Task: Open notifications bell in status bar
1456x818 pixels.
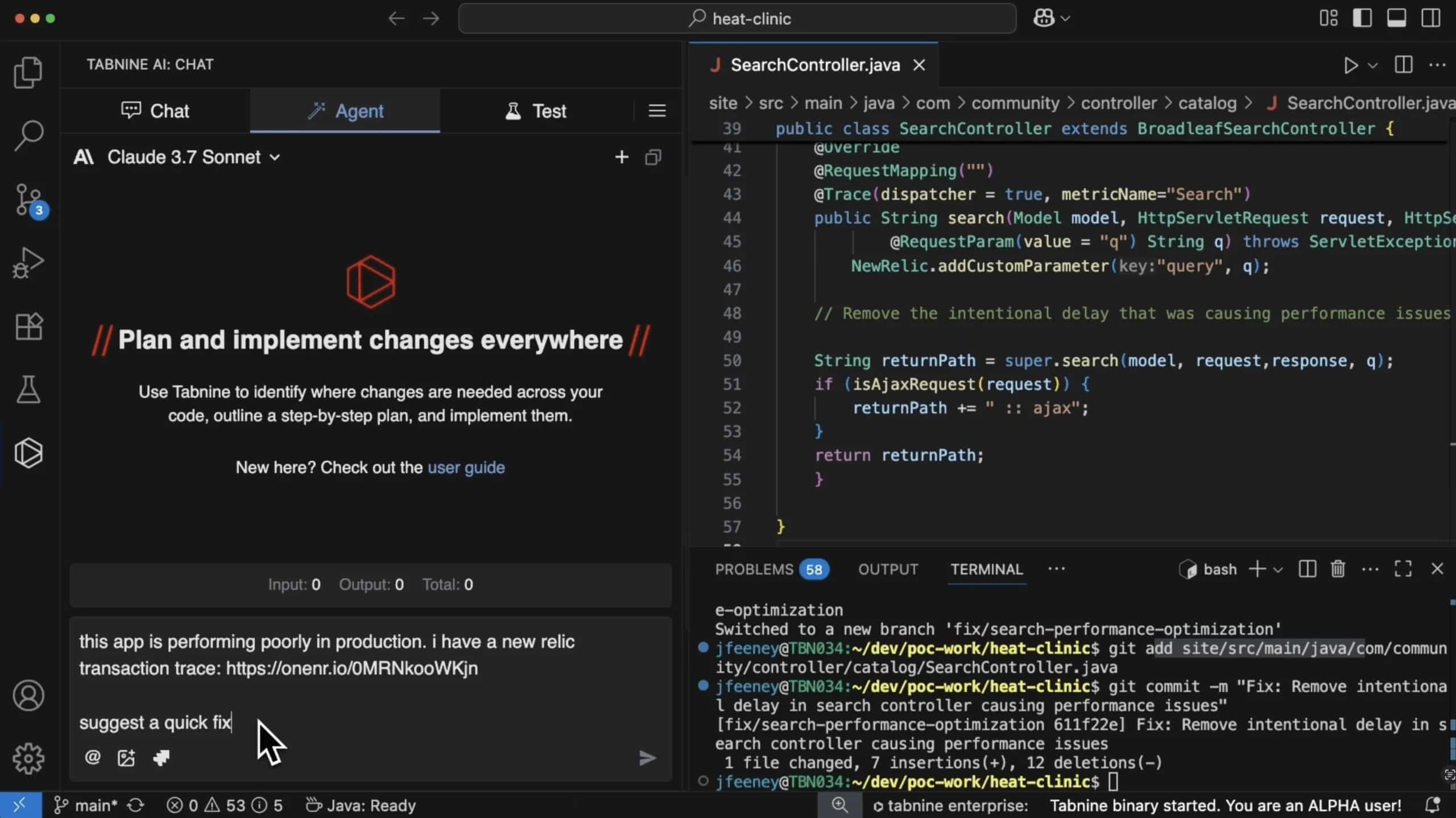Action: (1433, 805)
